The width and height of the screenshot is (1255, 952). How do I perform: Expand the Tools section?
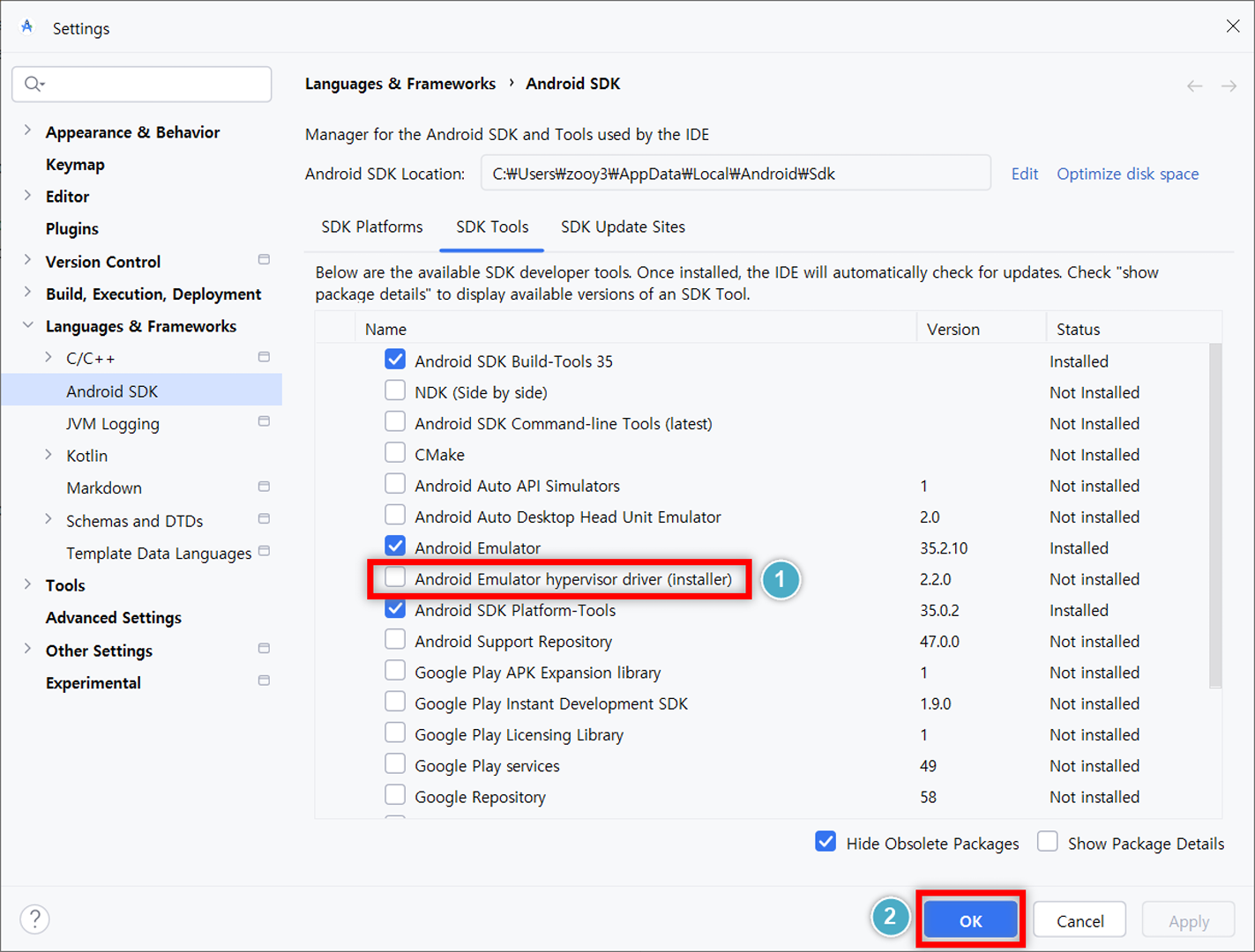pyautogui.click(x=27, y=584)
